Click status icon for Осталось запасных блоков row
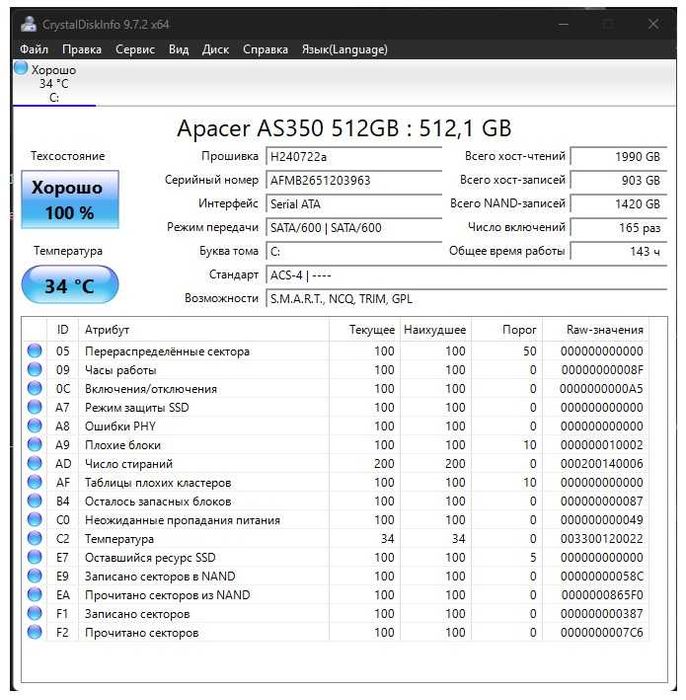This screenshot has height=700, width=686. click(x=34, y=501)
